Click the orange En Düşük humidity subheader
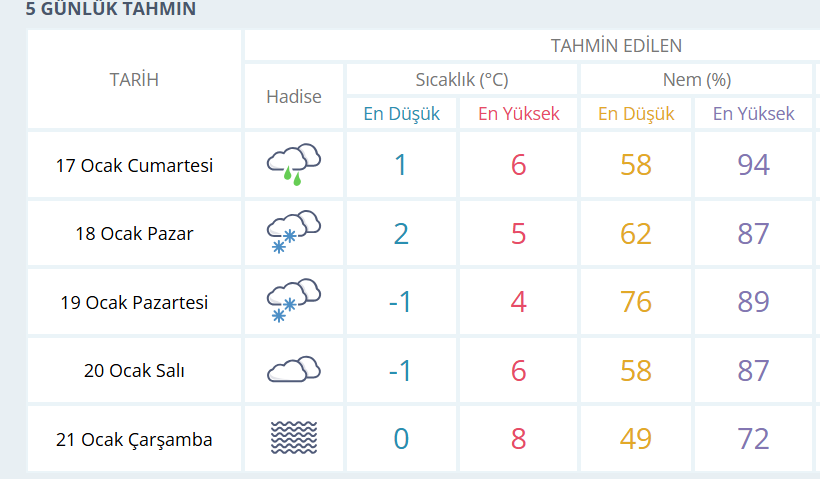820x479 pixels. pos(636,113)
